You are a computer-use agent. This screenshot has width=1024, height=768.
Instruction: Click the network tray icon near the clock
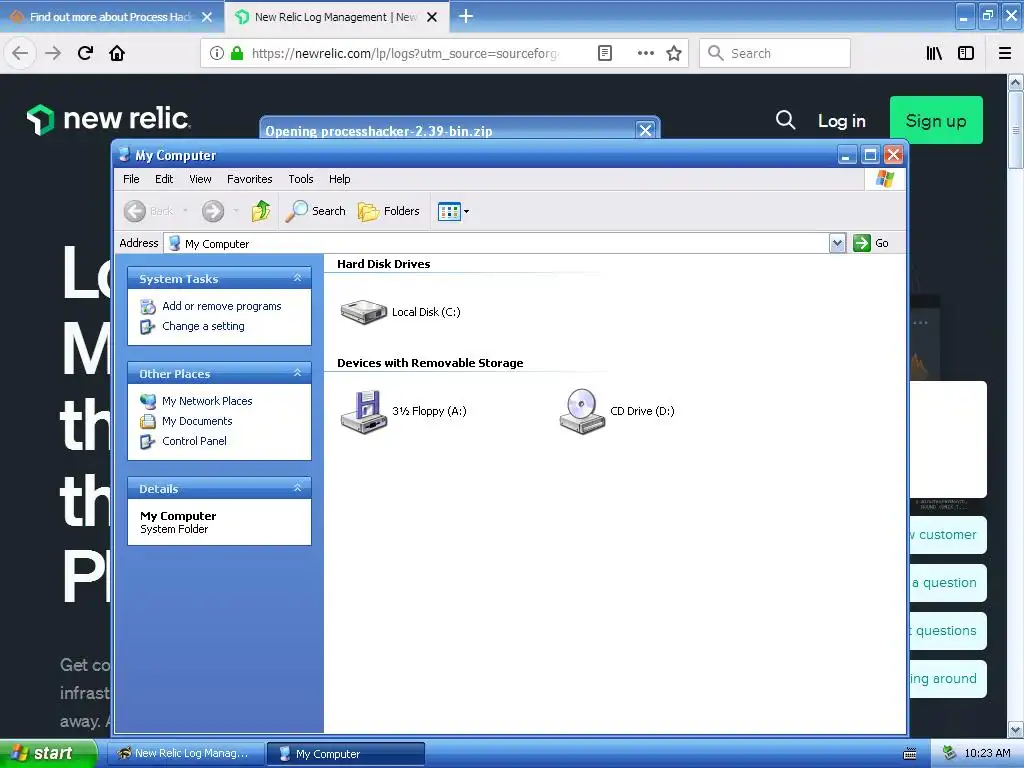coord(949,753)
